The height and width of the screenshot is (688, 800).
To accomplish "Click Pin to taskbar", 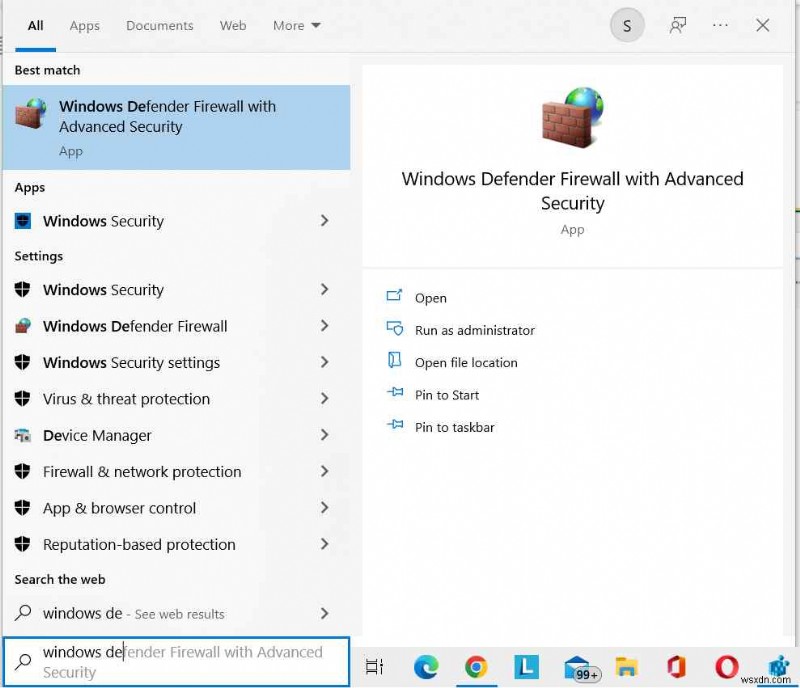I will point(455,427).
